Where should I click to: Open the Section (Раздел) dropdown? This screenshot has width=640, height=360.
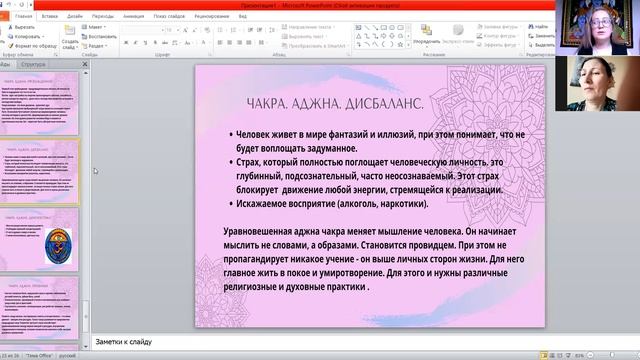(95, 46)
